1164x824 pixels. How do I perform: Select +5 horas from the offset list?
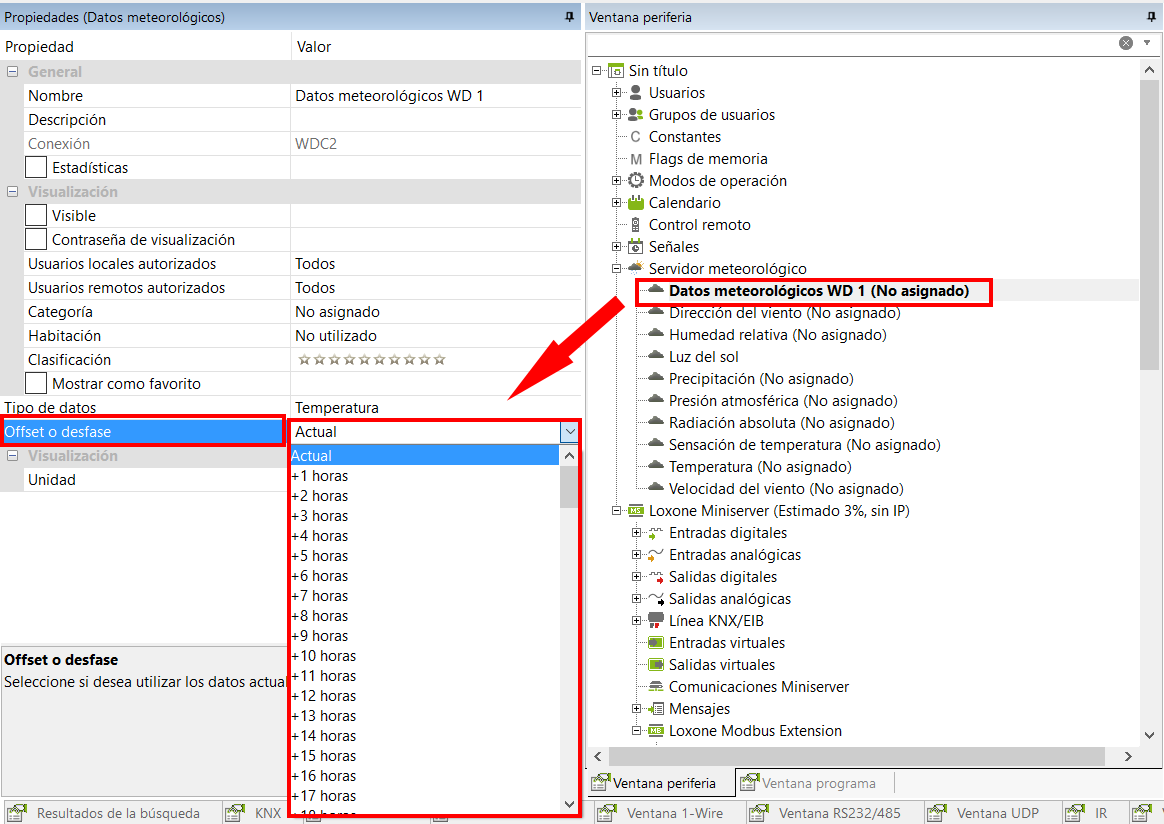tap(320, 556)
